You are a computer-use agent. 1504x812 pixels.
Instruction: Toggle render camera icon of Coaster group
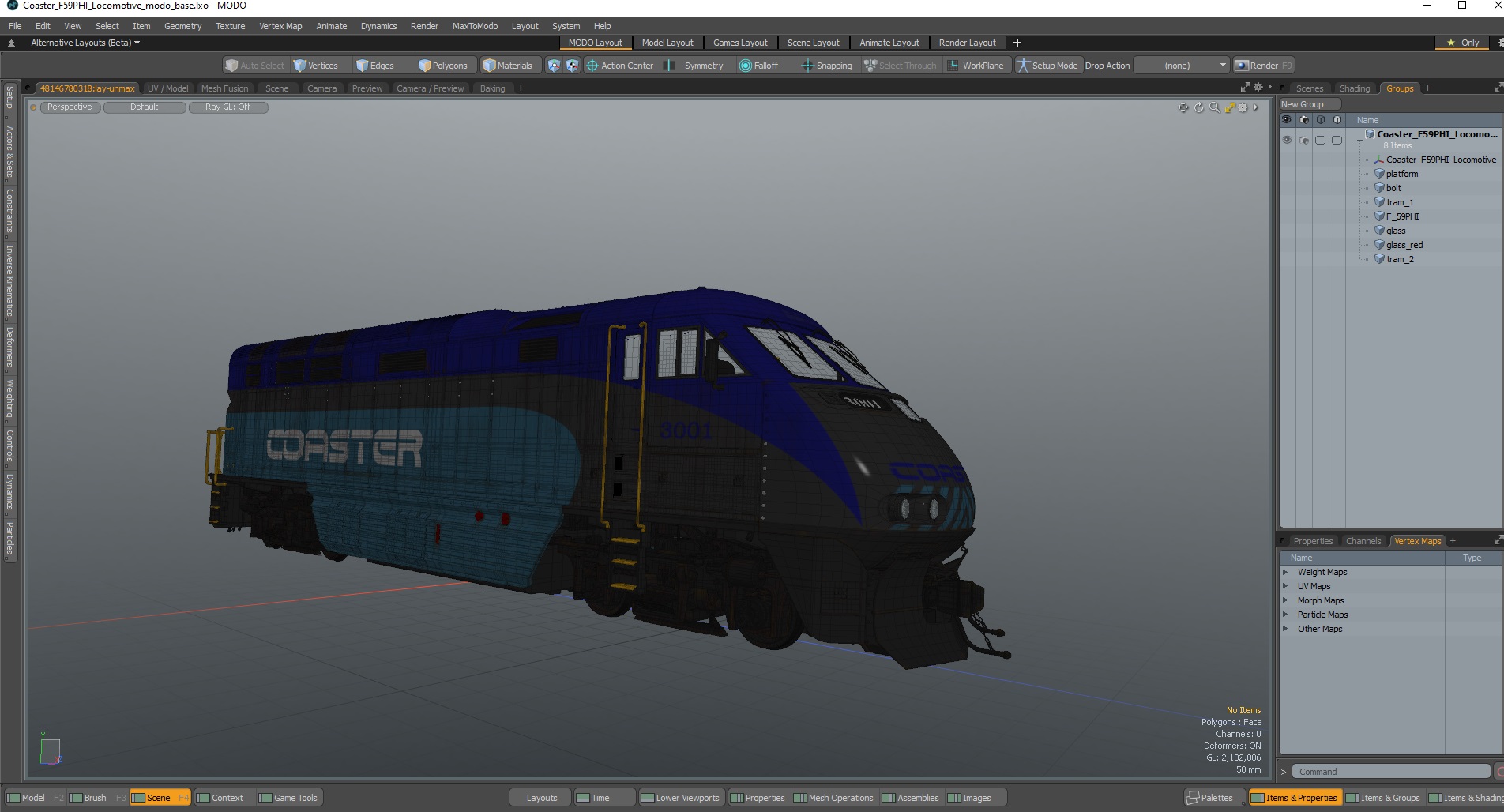[1303, 140]
